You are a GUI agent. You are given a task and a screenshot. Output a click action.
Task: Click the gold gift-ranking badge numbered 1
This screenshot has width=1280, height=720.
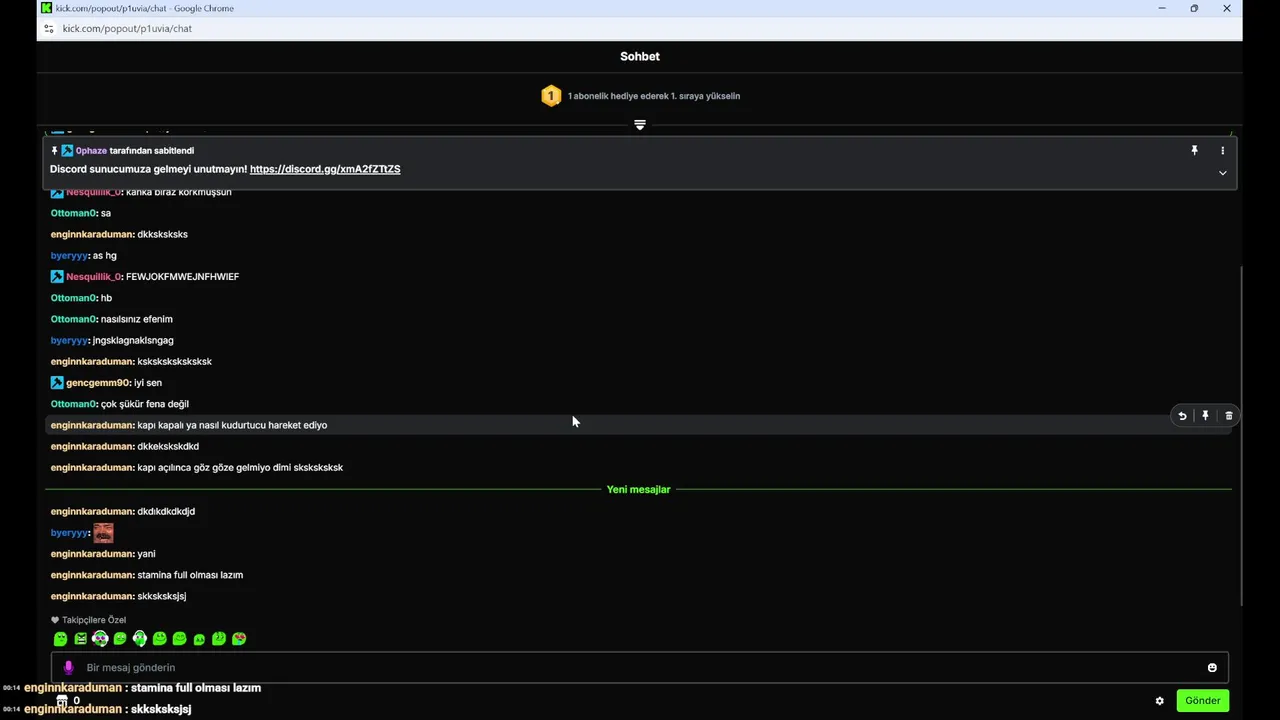551,96
